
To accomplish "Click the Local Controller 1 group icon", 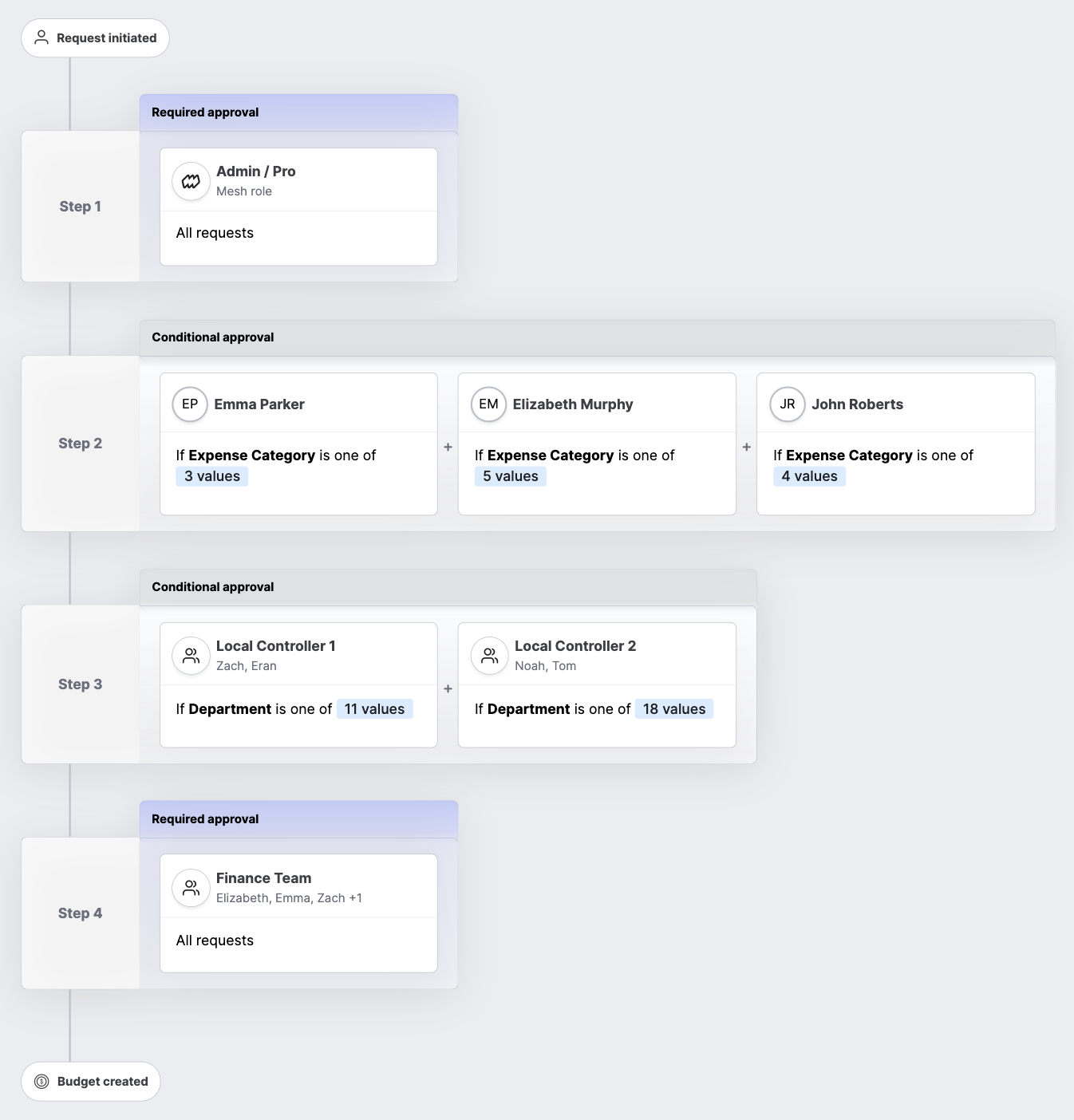I will 191,656.
